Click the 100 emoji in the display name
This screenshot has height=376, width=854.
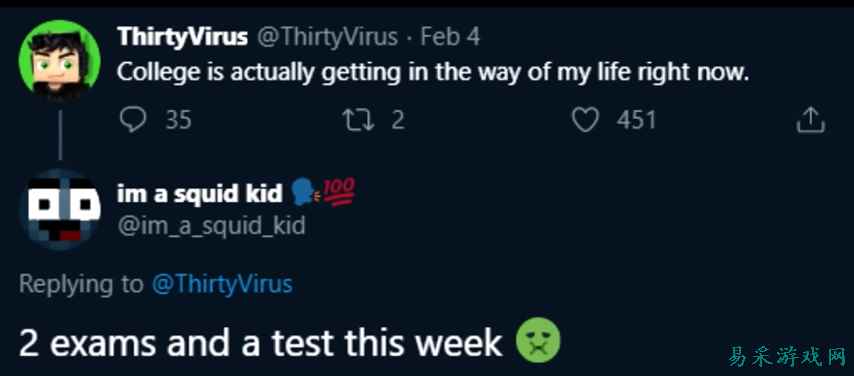pos(339,191)
